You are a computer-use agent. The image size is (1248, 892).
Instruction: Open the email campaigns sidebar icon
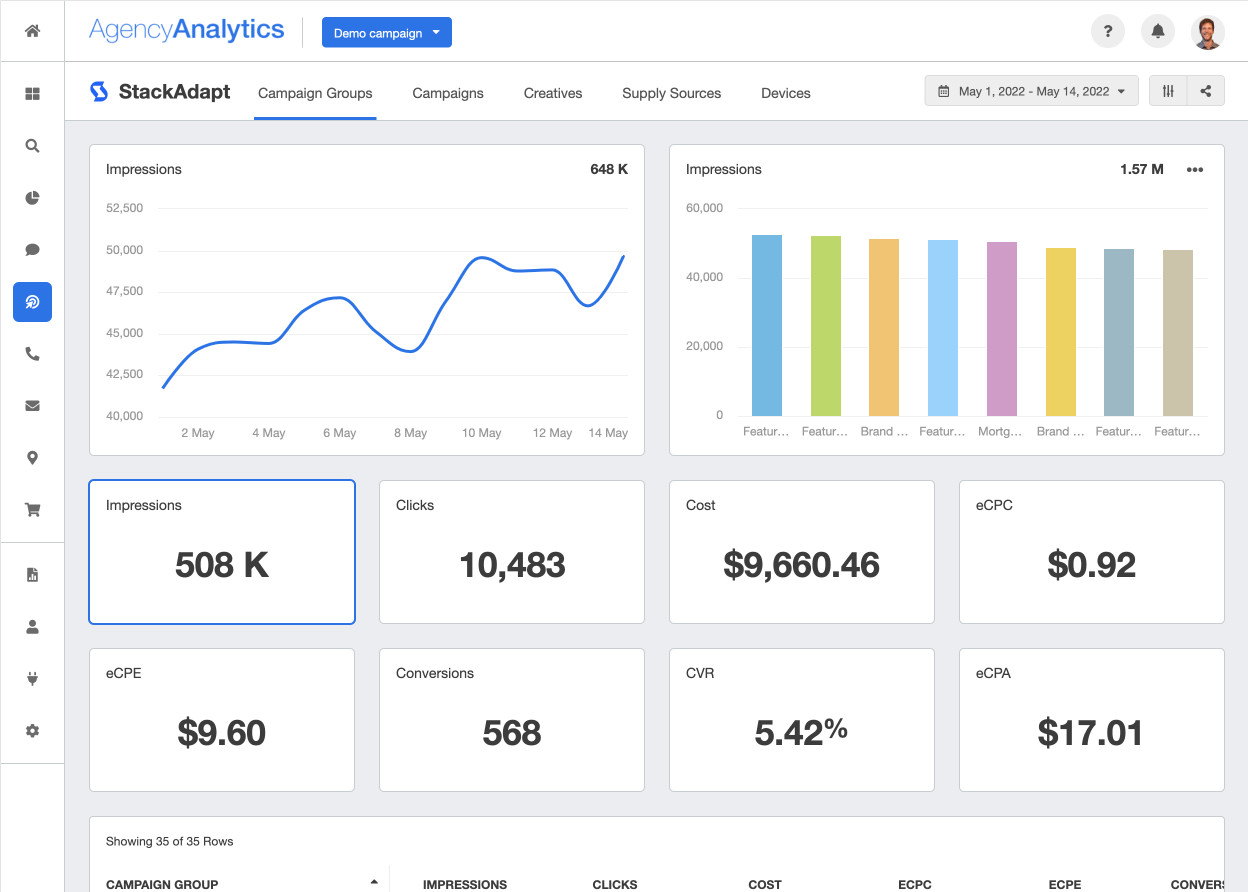32,405
